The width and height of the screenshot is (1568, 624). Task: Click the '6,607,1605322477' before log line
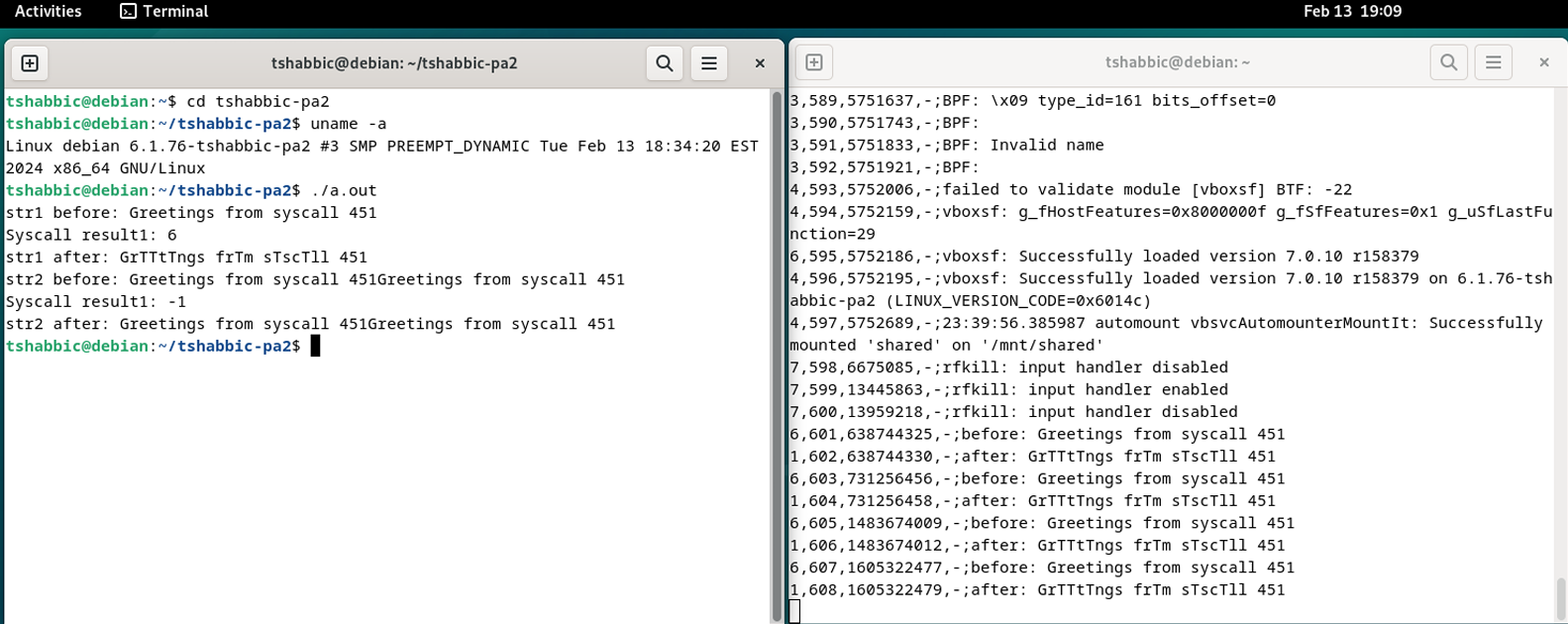[x=1042, y=568]
